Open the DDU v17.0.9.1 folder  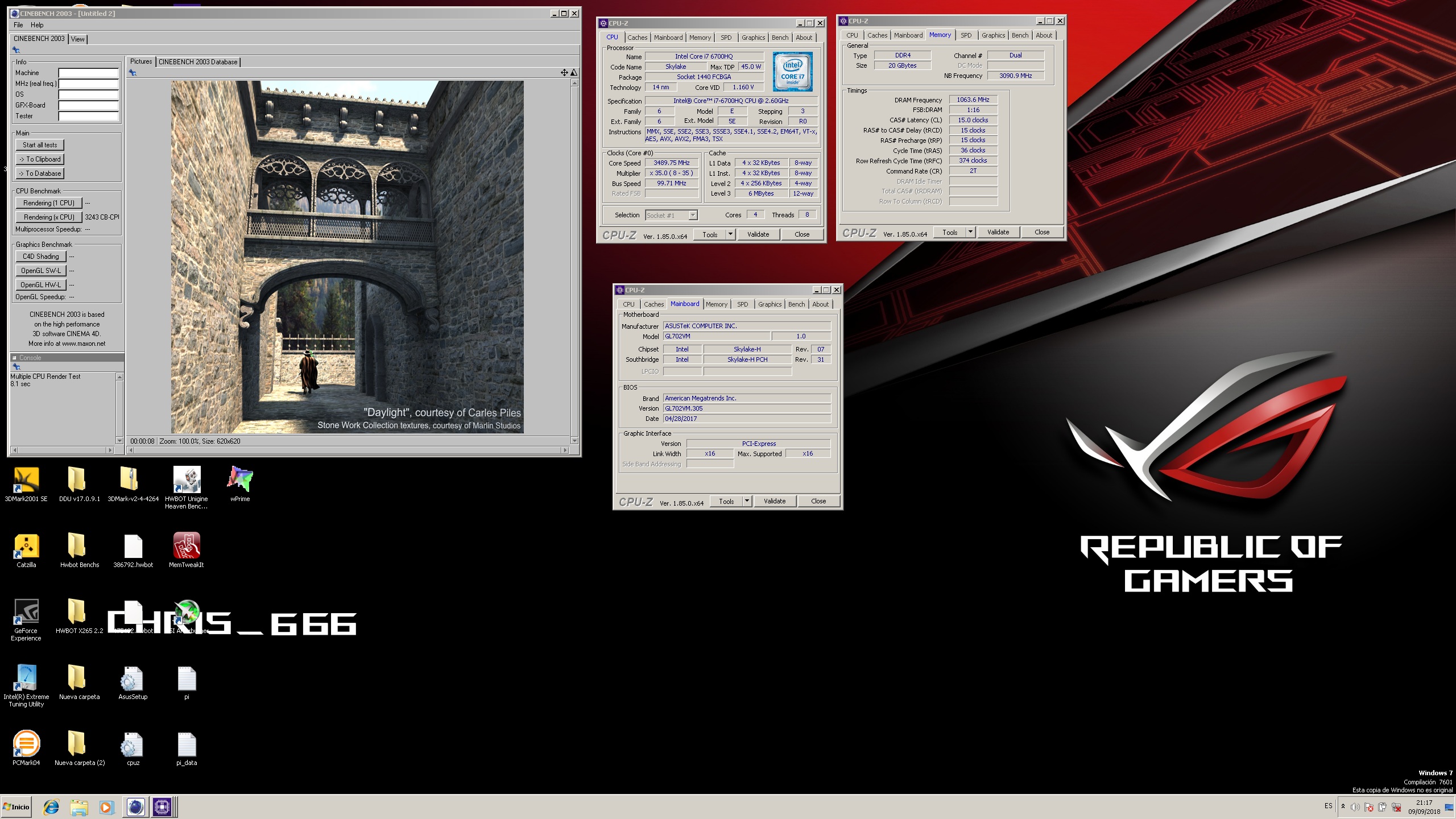(x=79, y=484)
